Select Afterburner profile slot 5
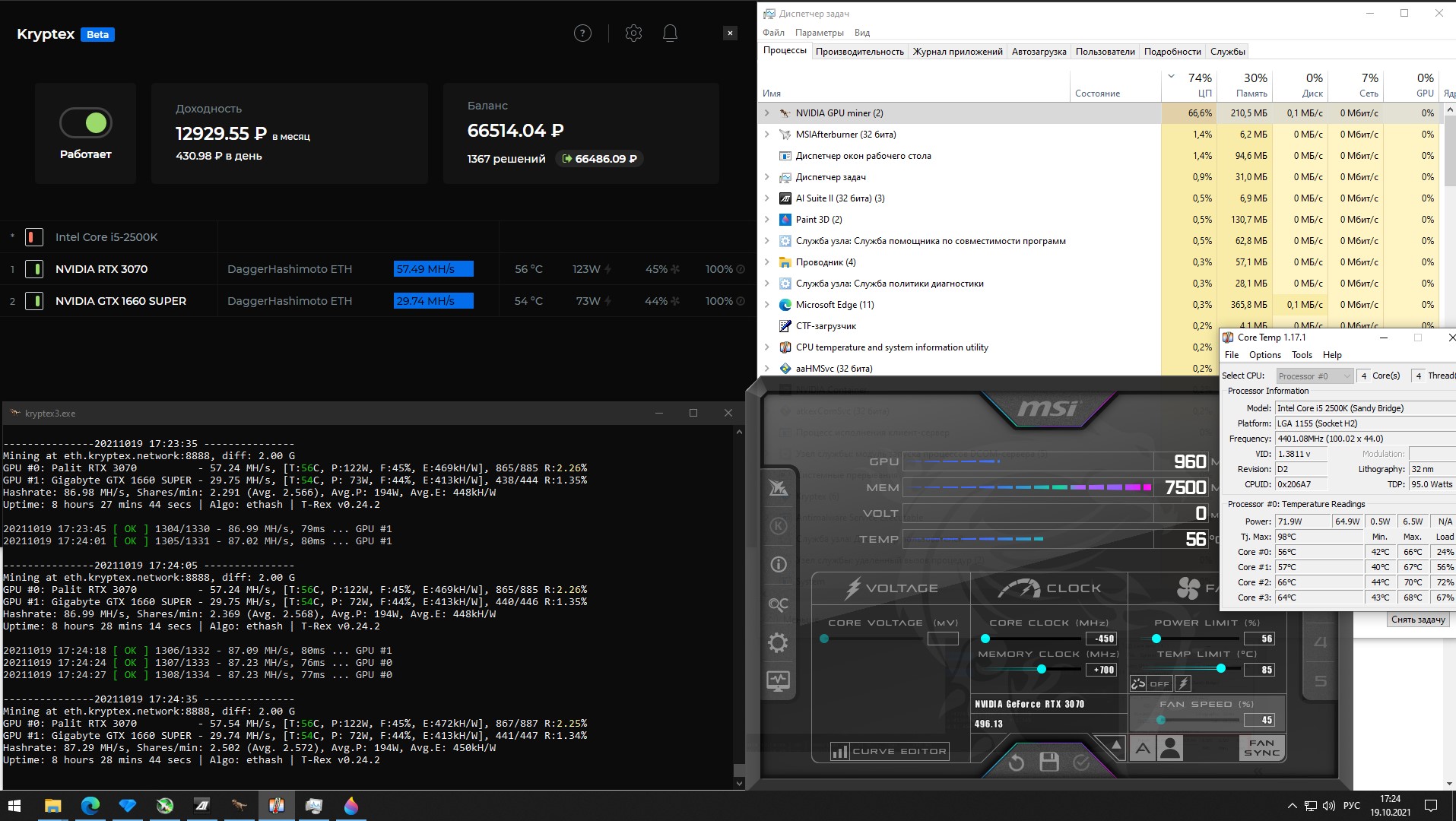1456x821 pixels. click(x=1321, y=681)
